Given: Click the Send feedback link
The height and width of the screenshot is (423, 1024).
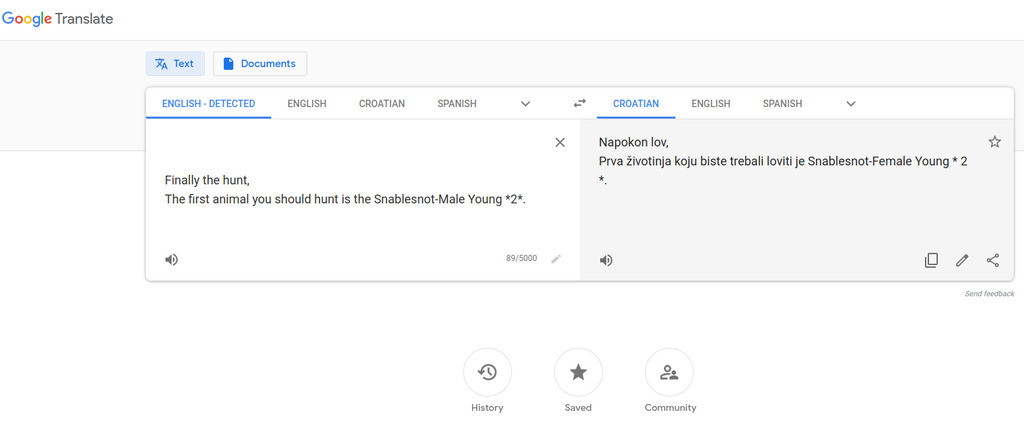Looking at the screenshot, I should pyautogui.click(x=989, y=294).
